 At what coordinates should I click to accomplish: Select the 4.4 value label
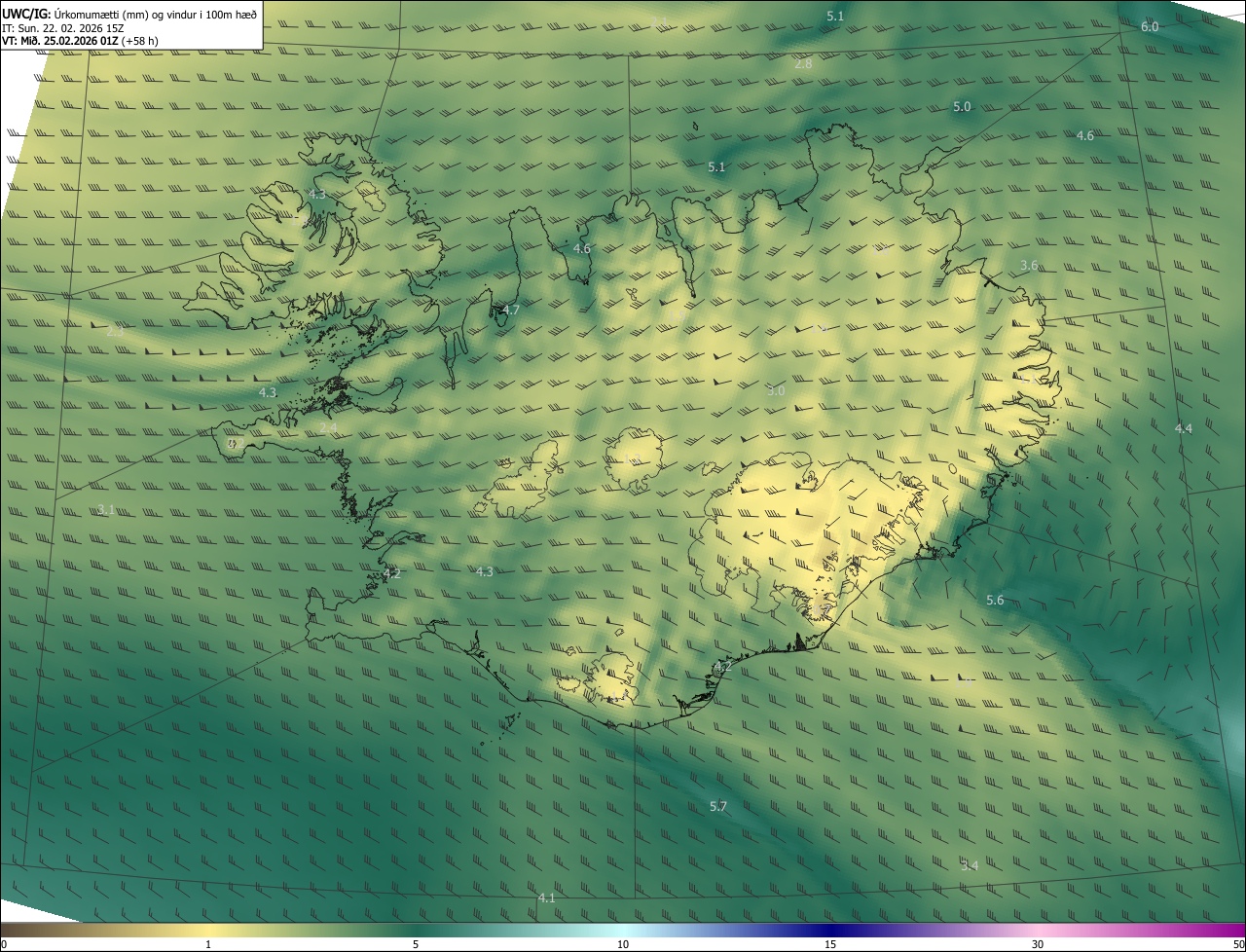pos(1183,429)
